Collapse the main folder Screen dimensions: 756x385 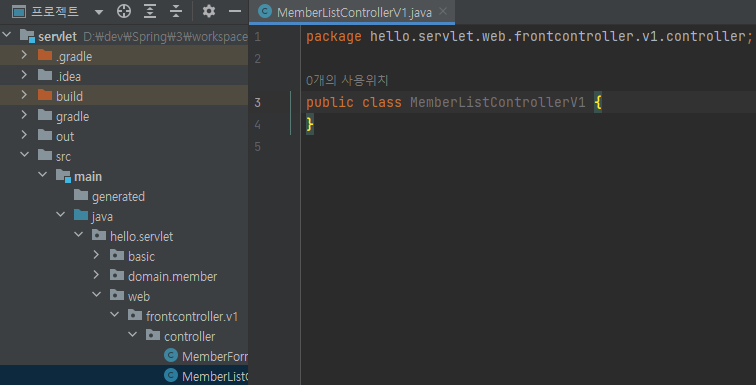(42, 175)
